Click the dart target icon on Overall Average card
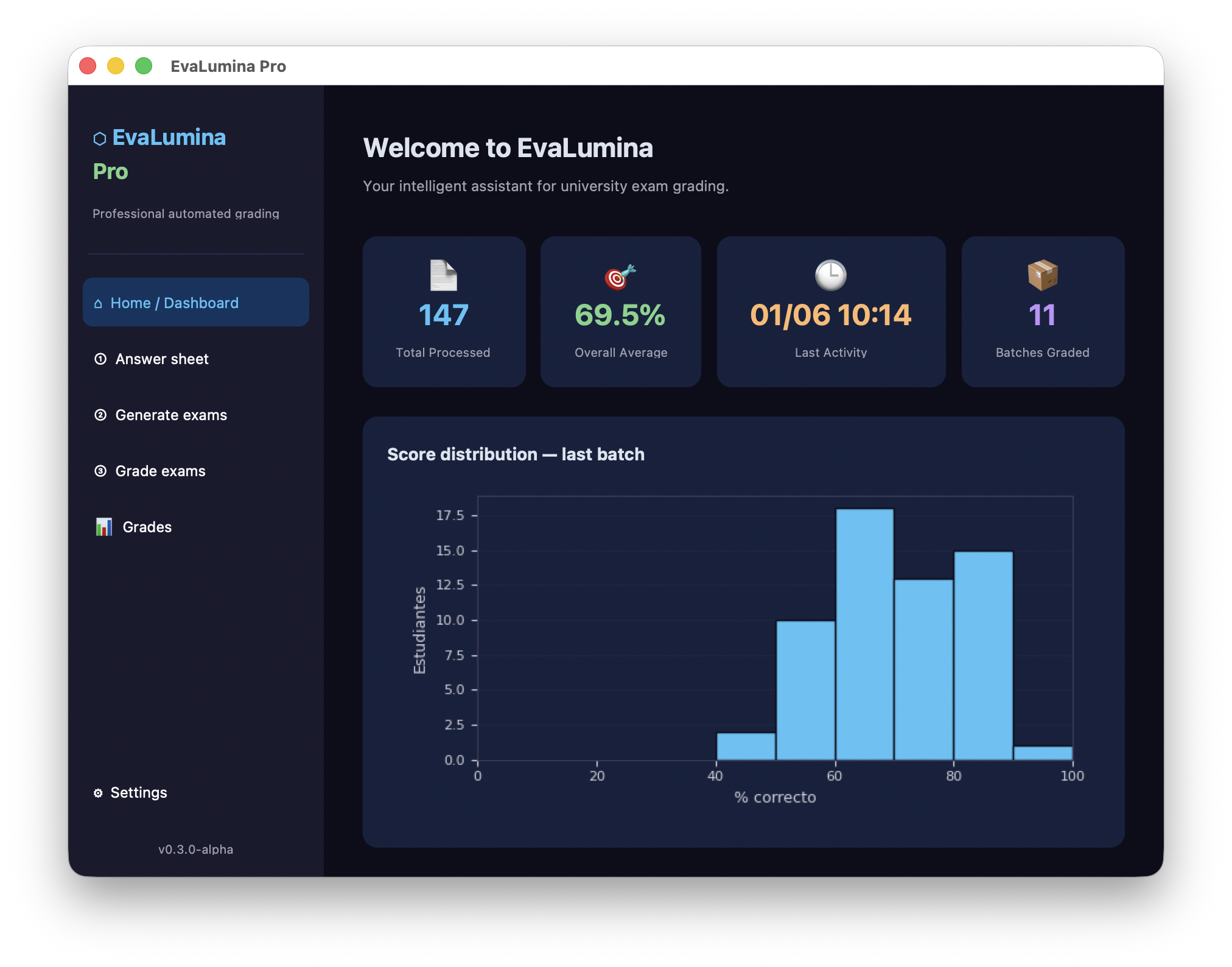 pyautogui.click(x=620, y=276)
